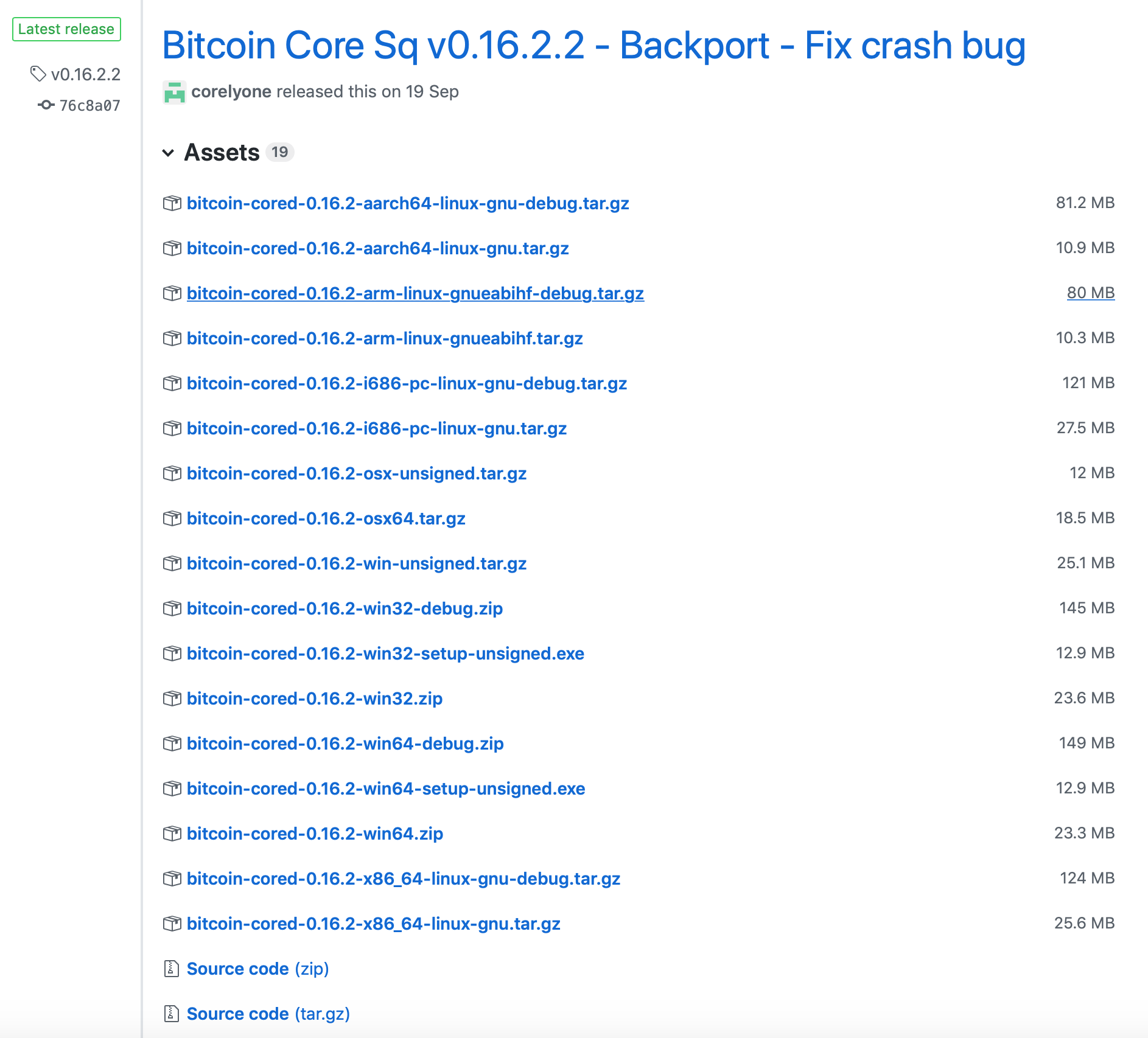
Task: Open the v0.16.2.2 tag link
Action: click(x=86, y=74)
